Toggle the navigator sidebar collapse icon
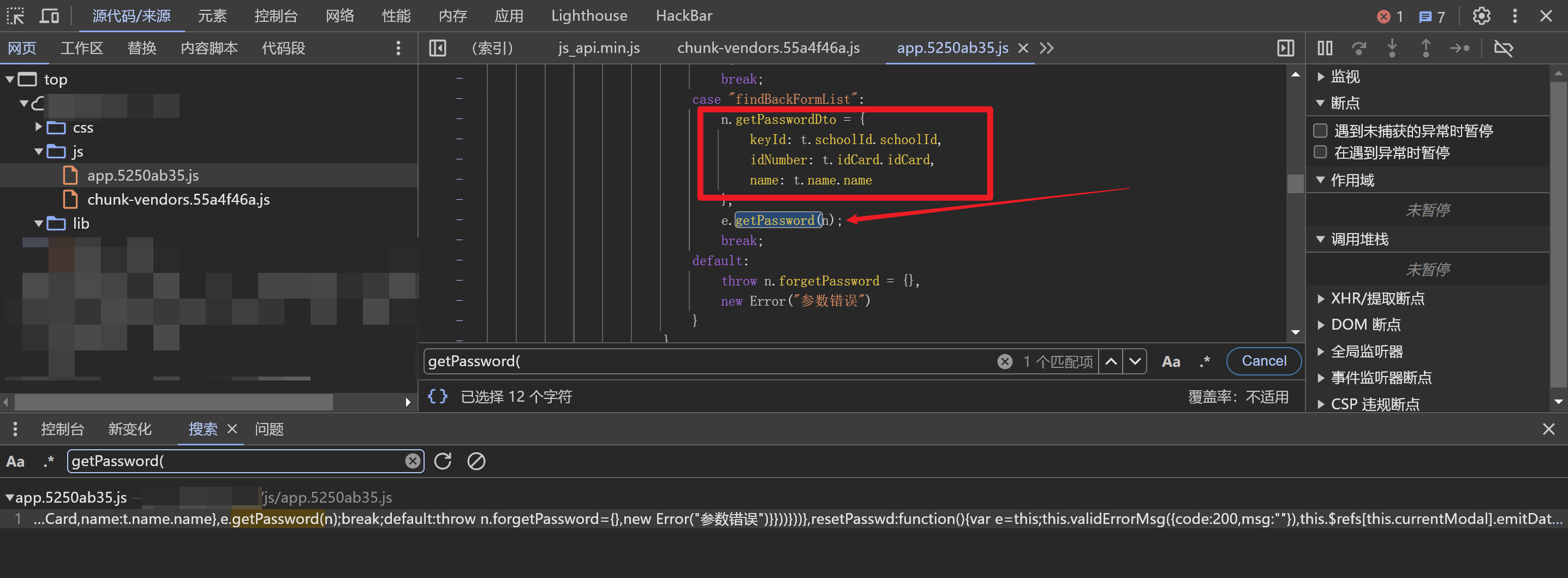 [438, 48]
